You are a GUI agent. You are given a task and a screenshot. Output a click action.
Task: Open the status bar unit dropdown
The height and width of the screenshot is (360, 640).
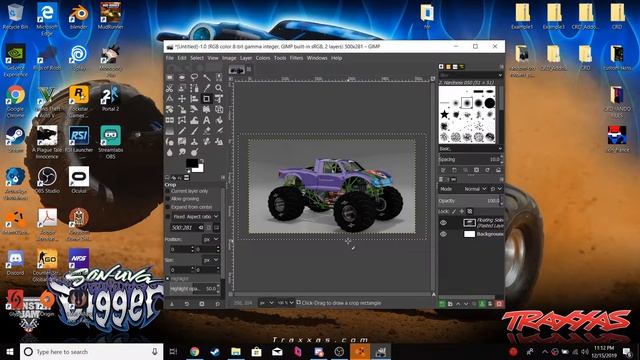(x=266, y=303)
